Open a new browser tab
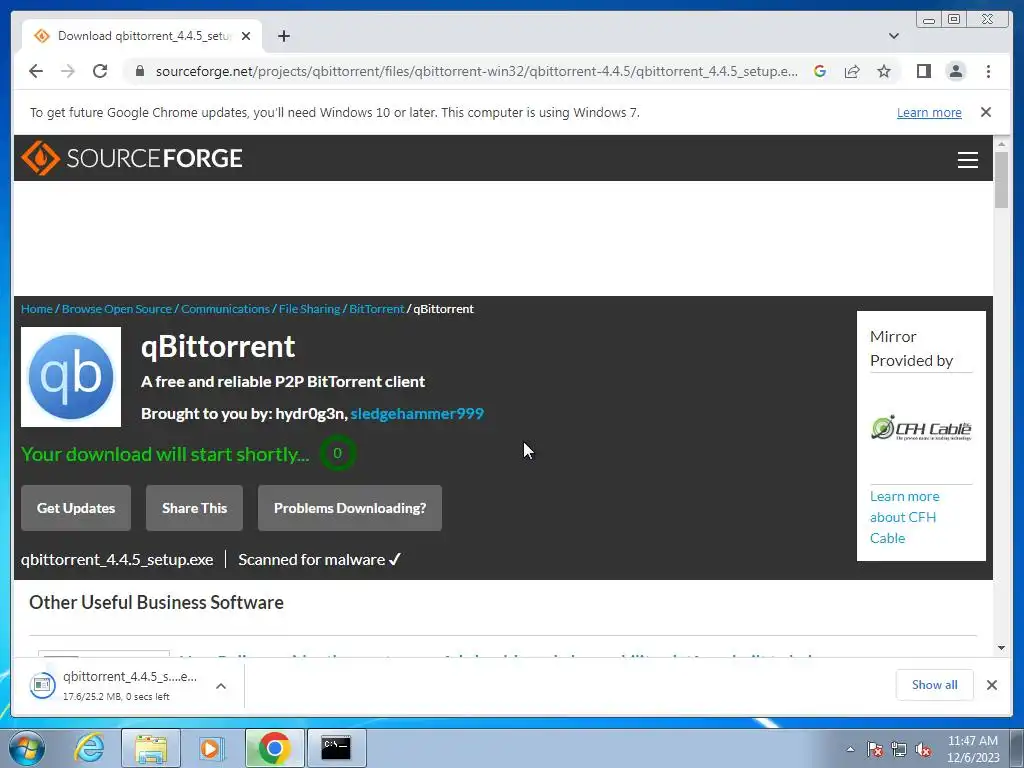This screenshot has width=1024, height=768. 283,36
